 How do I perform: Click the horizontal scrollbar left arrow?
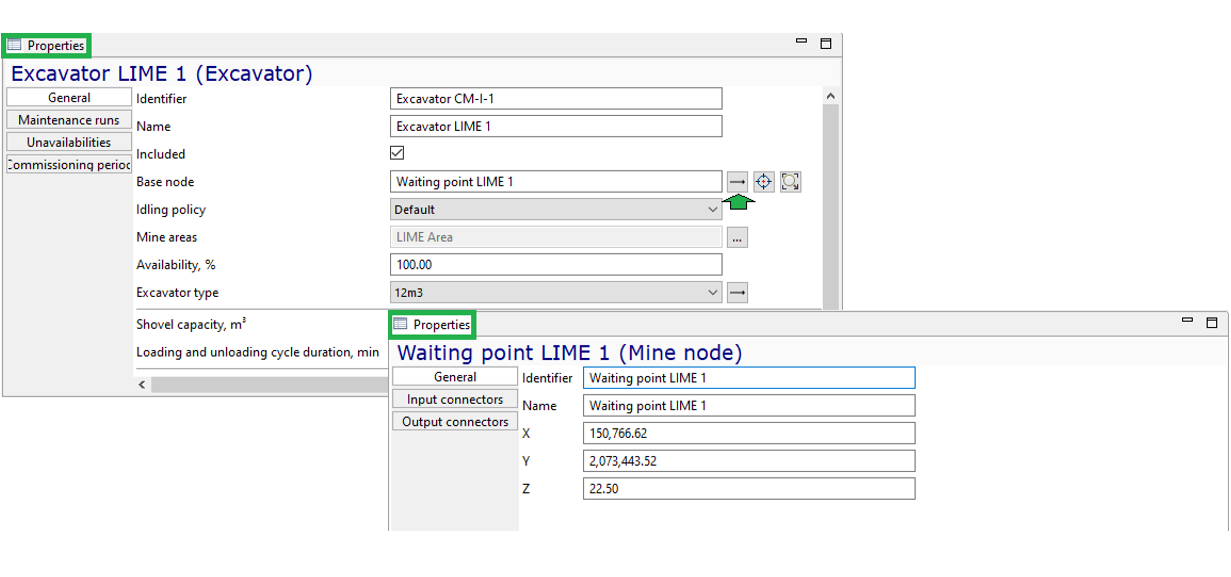142,384
